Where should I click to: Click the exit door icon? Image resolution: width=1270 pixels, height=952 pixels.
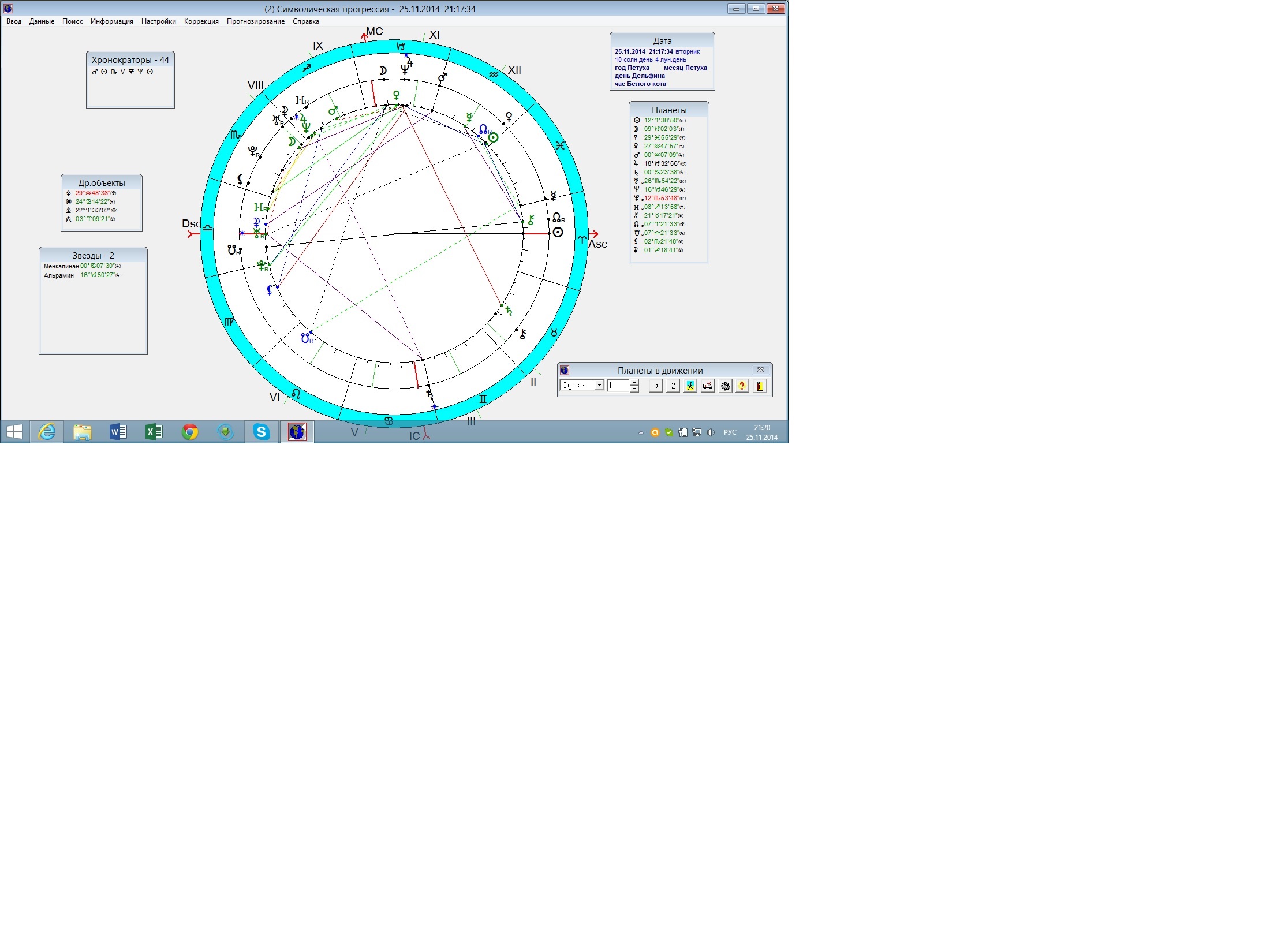760,386
